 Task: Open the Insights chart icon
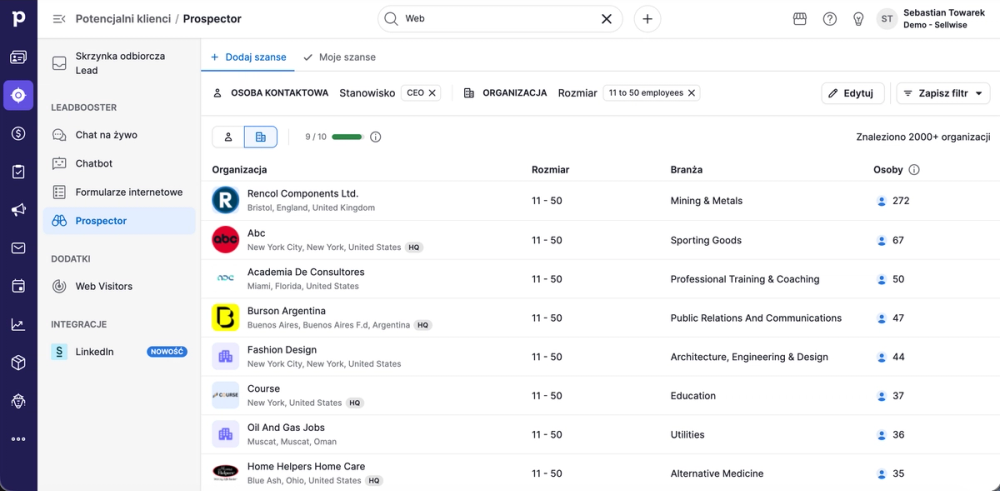[x=18, y=325]
